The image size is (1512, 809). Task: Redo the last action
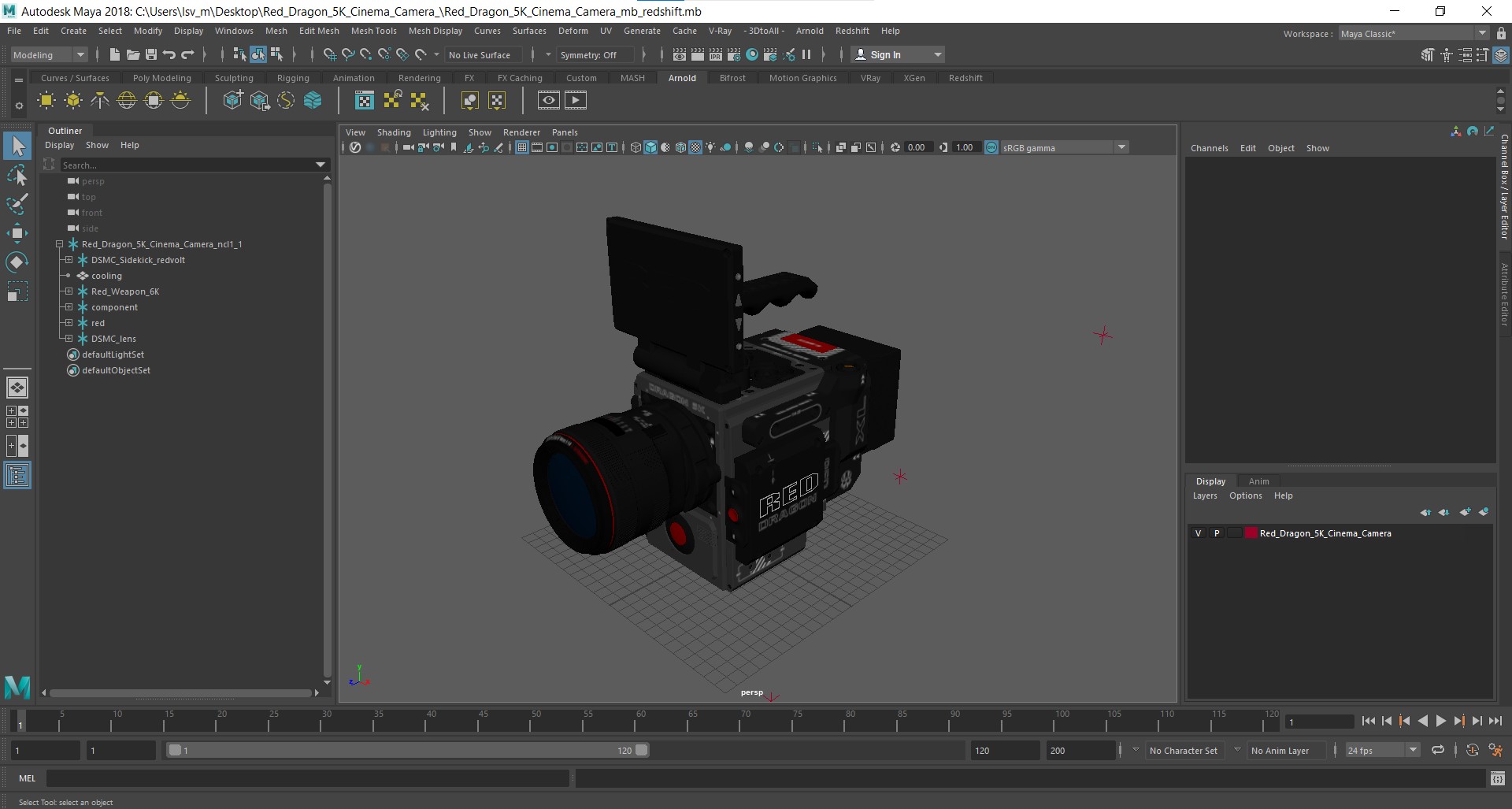point(187,54)
